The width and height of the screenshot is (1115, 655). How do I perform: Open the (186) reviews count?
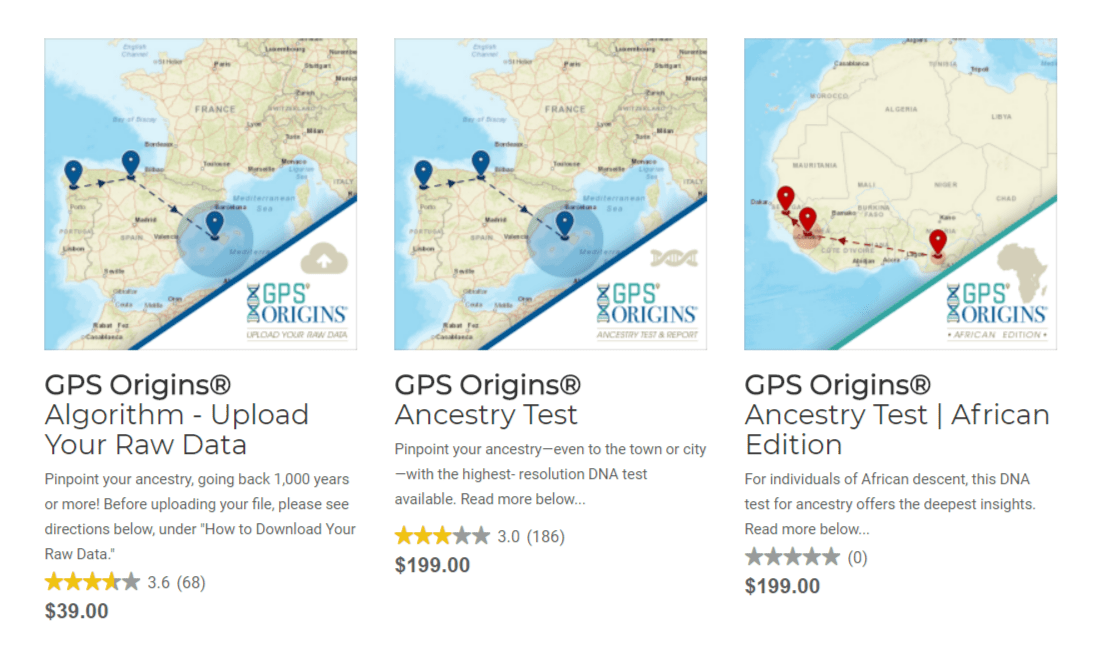pos(546,536)
